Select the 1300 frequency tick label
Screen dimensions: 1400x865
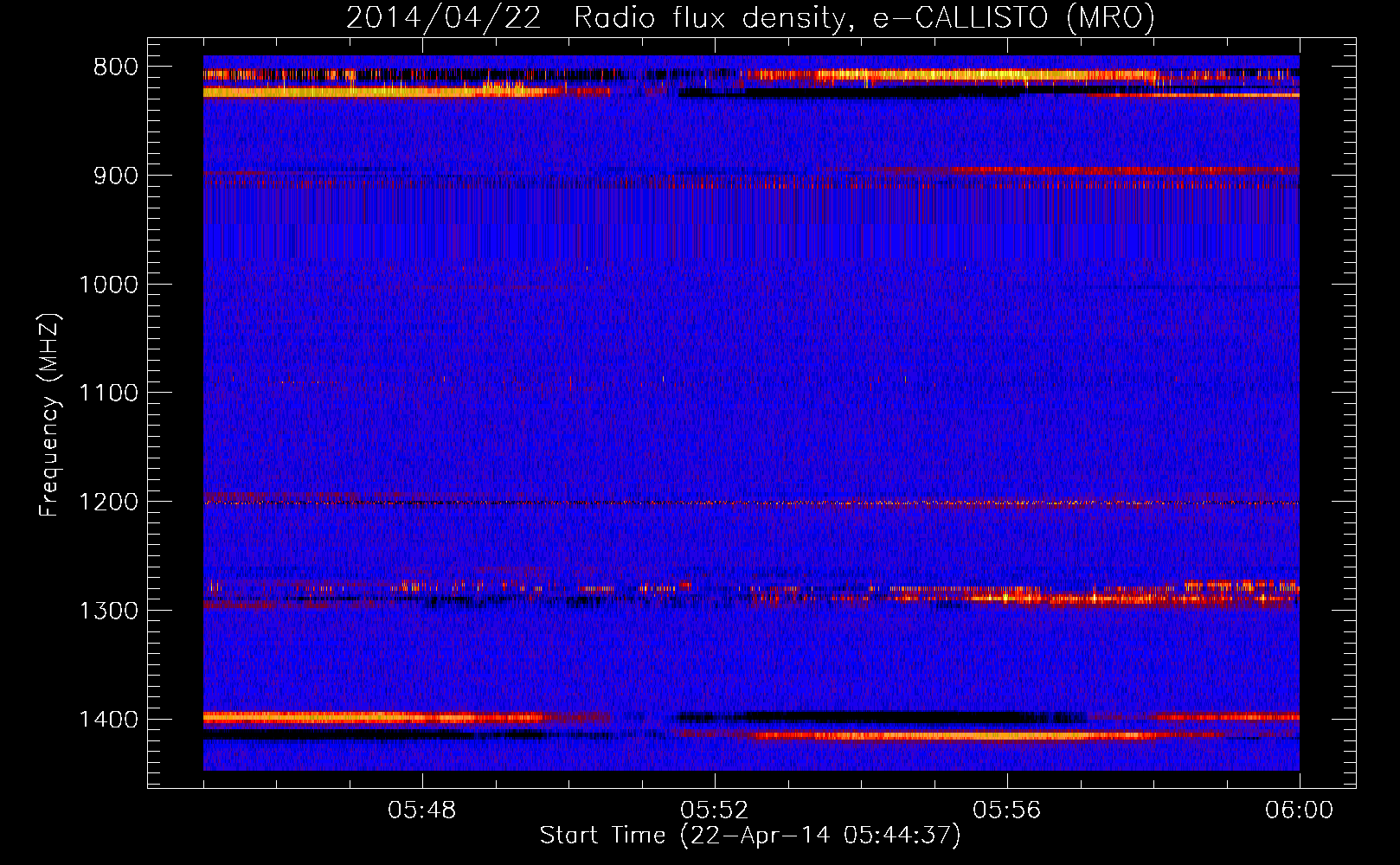[x=108, y=611]
